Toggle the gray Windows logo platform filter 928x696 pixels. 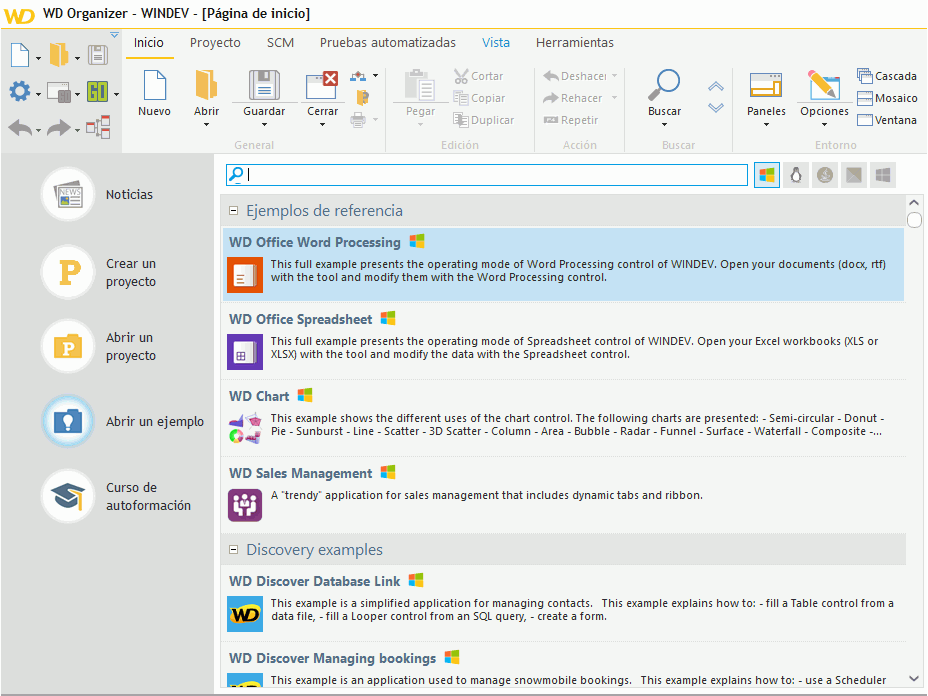click(883, 175)
